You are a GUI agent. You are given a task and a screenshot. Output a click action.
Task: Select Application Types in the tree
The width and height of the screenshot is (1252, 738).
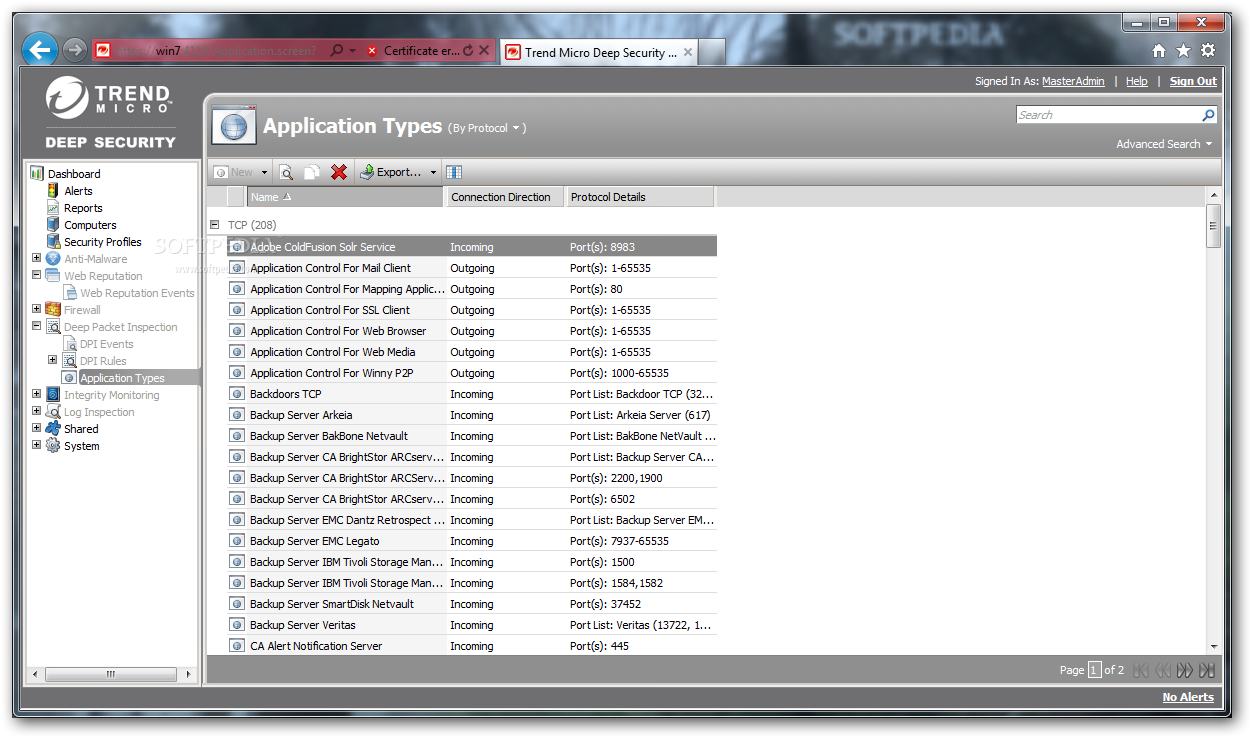[x=122, y=378]
